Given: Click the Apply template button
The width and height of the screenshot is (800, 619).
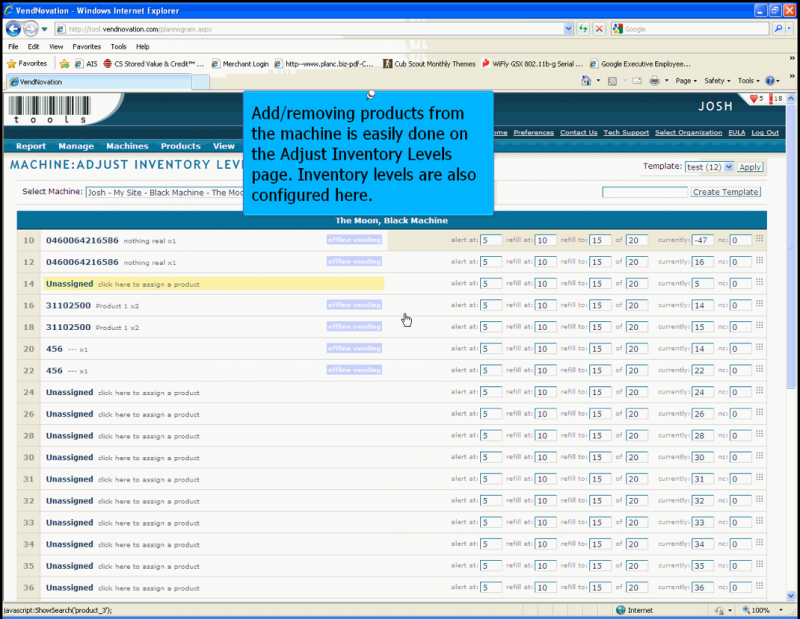Looking at the screenshot, I should pyautogui.click(x=750, y=167).
